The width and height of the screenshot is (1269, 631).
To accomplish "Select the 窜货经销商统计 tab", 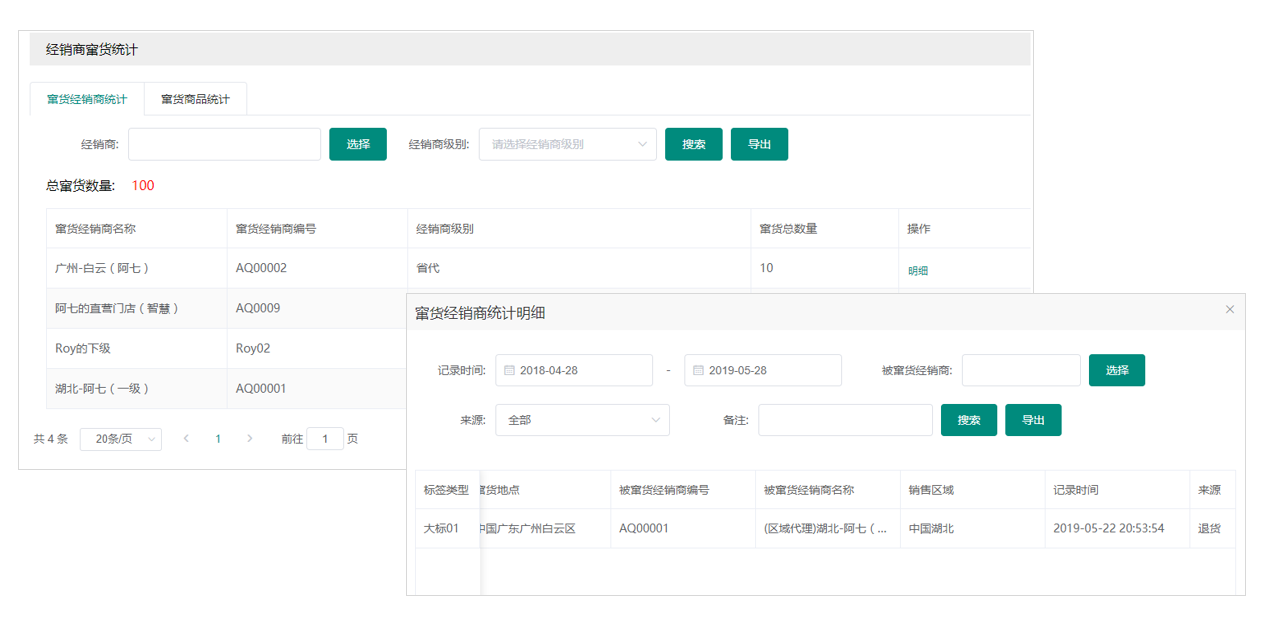I will [x=87, y=99].
